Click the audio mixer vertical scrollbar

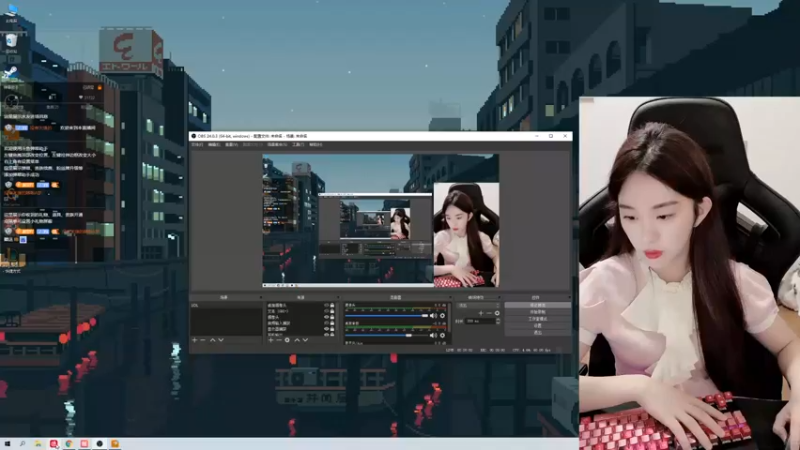click(449, 316)
